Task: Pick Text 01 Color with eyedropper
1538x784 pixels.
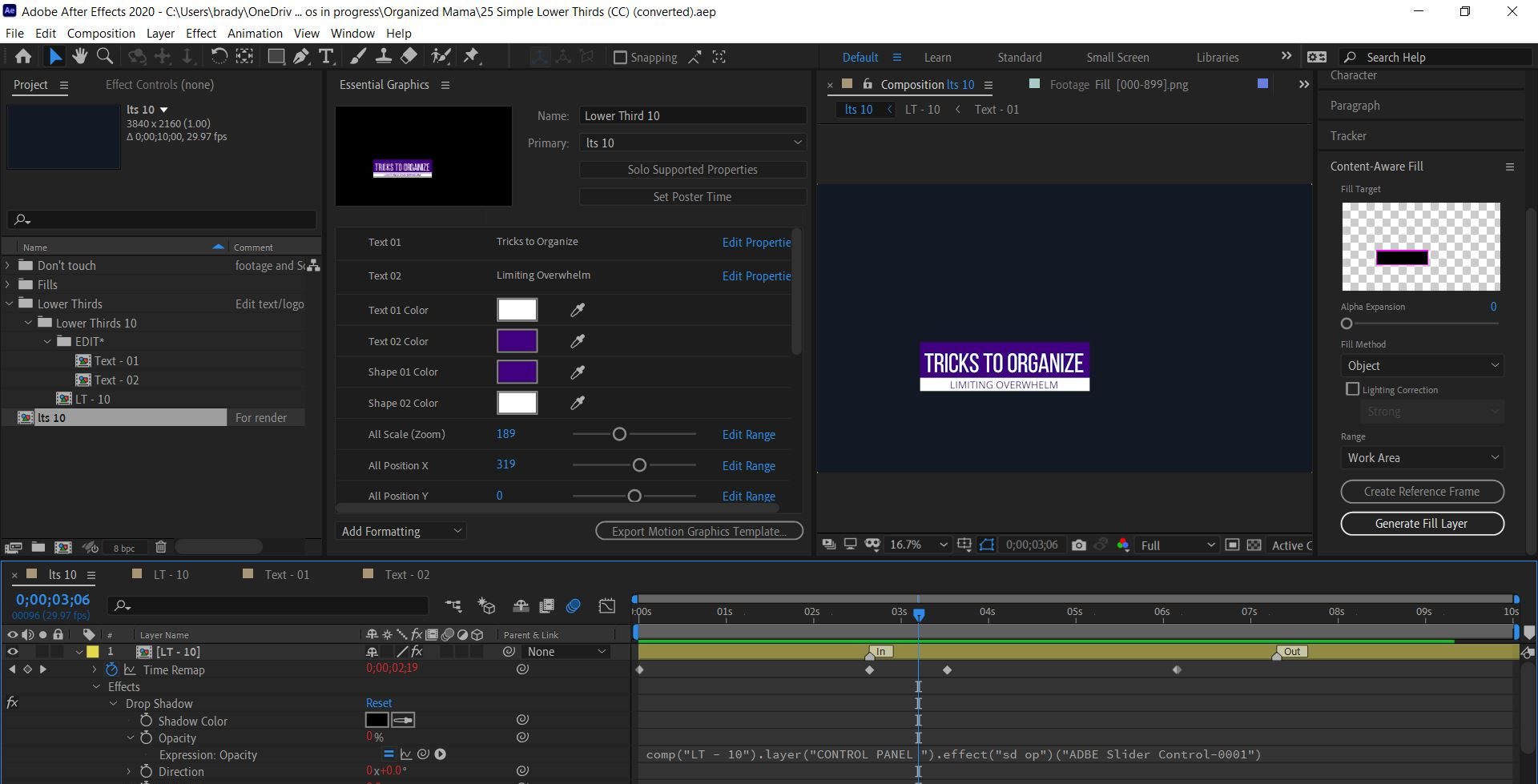Action: coord(577,310)
